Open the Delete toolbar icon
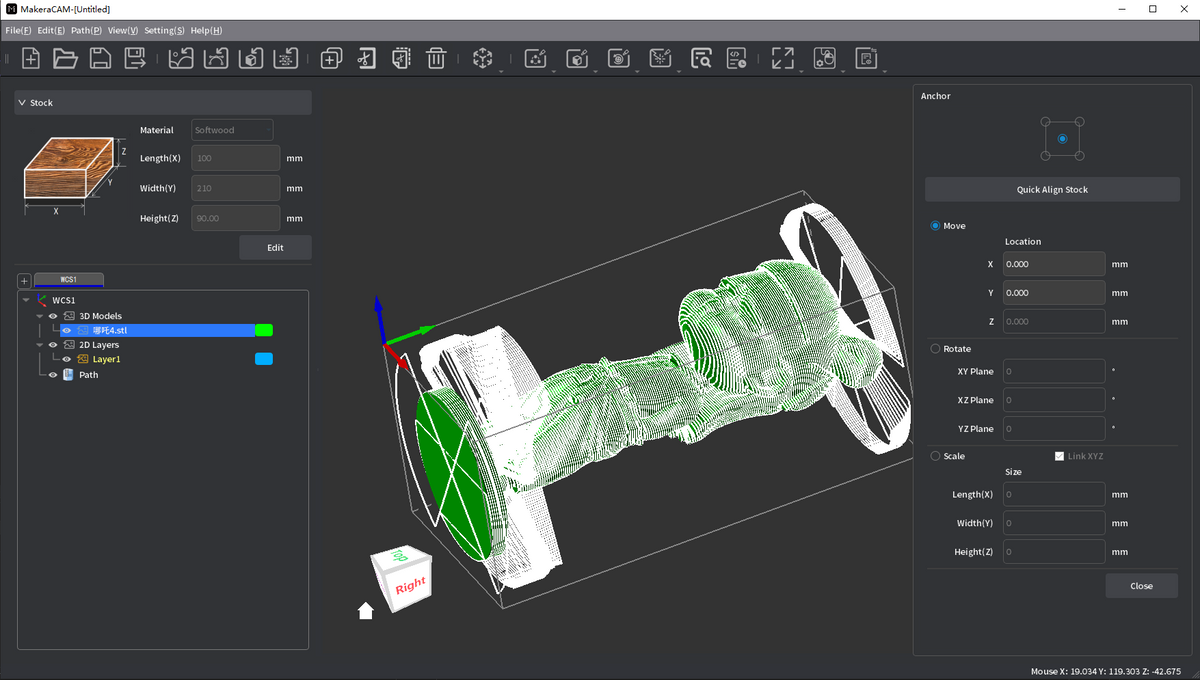The width and height of the screenshot is (1200, 680). pos(436,58)
